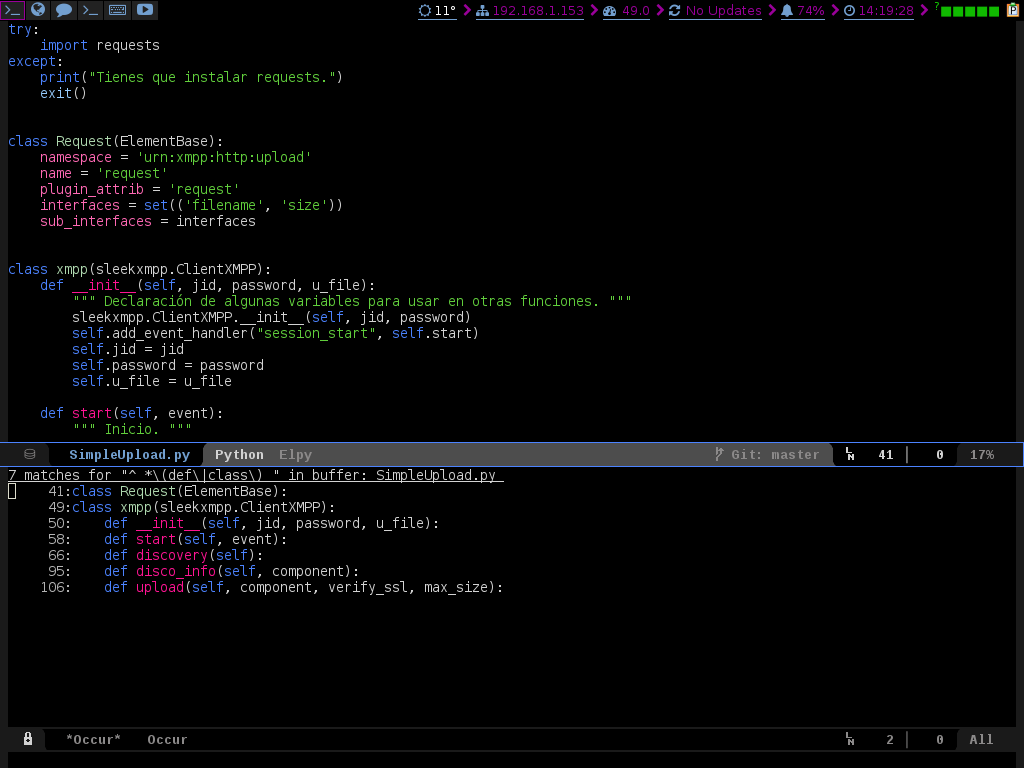Click the green workspace blocks indicator
1024x768 pixels.
(970, 11)
